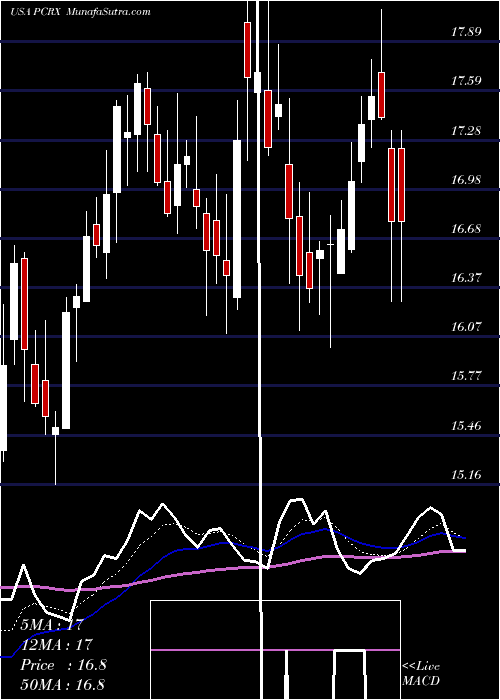Click the 17.89 price axis label
The width and height of the screenshot is (500, 700).
(x=466, y=32)
